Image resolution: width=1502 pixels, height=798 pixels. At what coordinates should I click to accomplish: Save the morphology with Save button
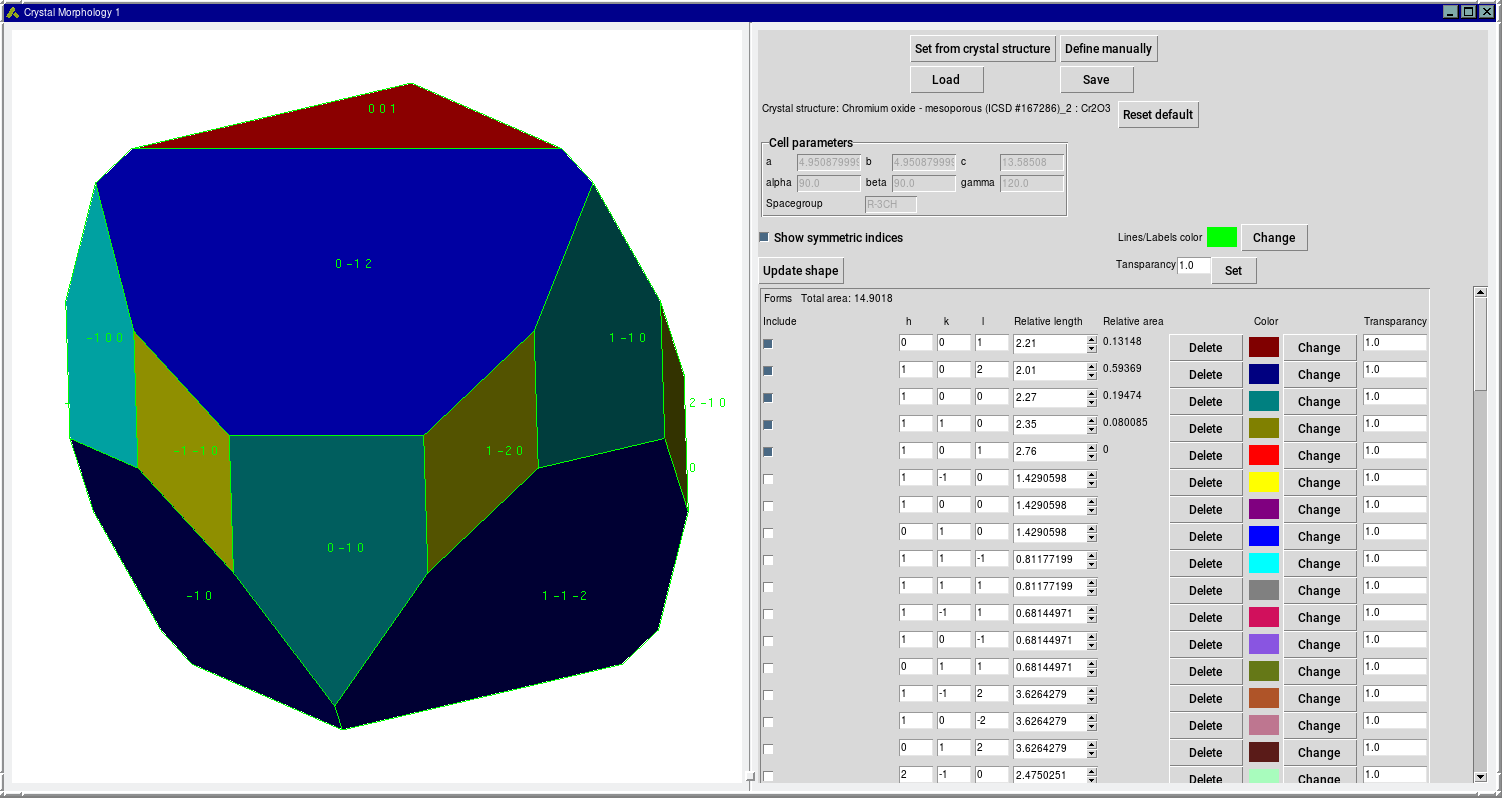[x=1096, y=80]
